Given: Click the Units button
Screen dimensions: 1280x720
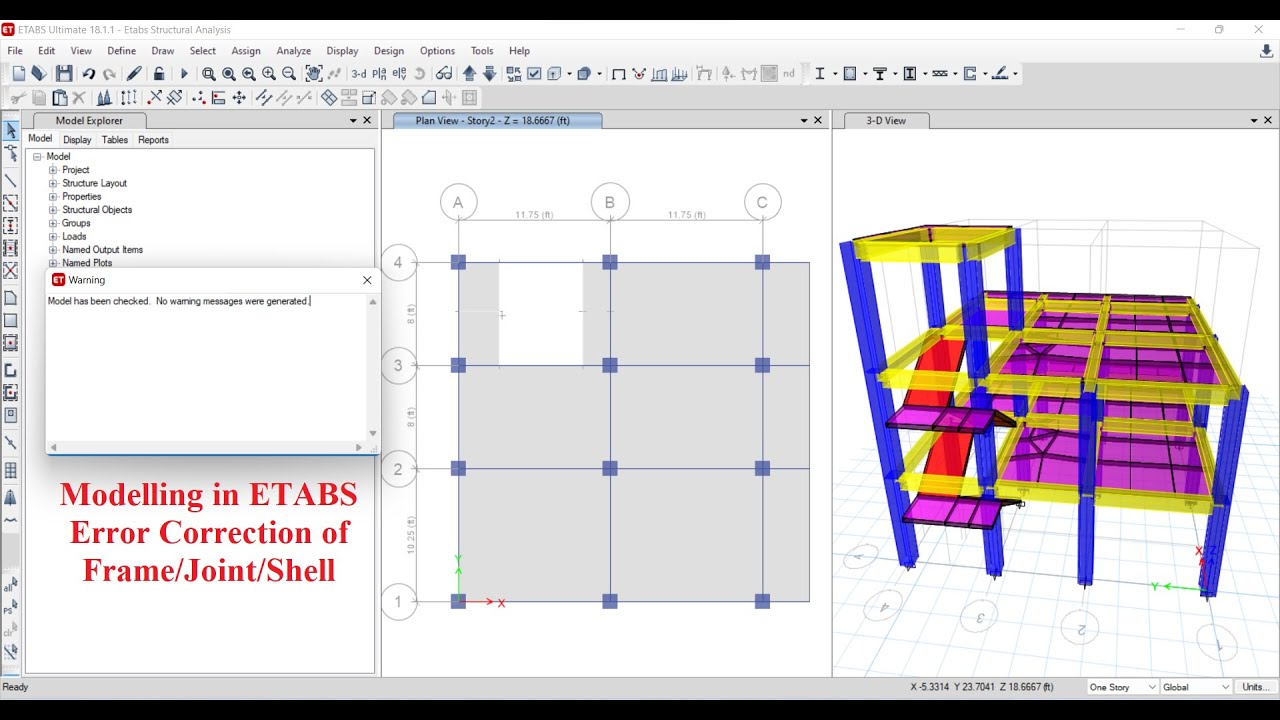Looking at the screenshot, I should [x=1256, y=687].
